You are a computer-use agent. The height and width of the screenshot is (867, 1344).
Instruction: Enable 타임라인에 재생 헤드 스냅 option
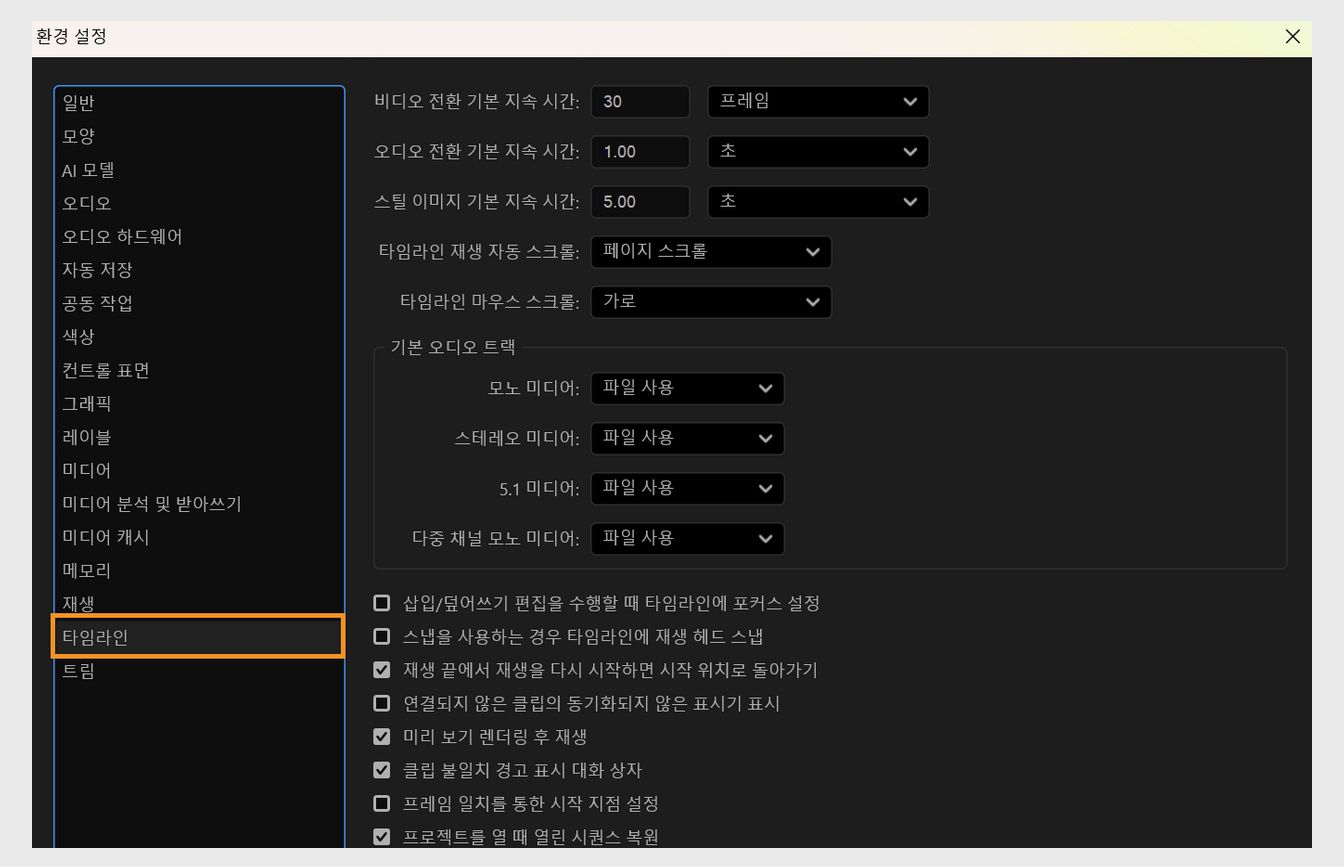(x=381, y=636)
